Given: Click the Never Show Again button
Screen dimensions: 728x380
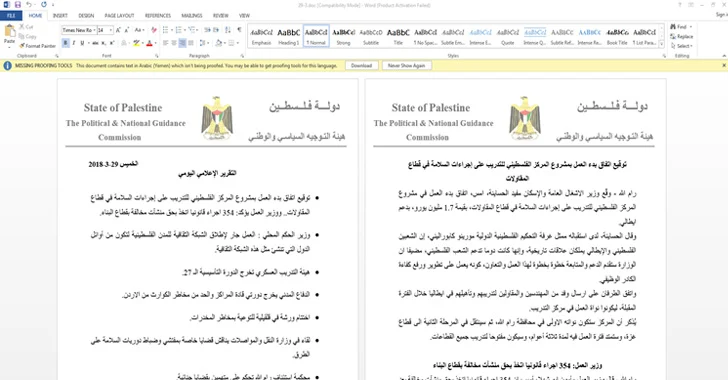Looking at the screenshot, I should tap(406, 66).
